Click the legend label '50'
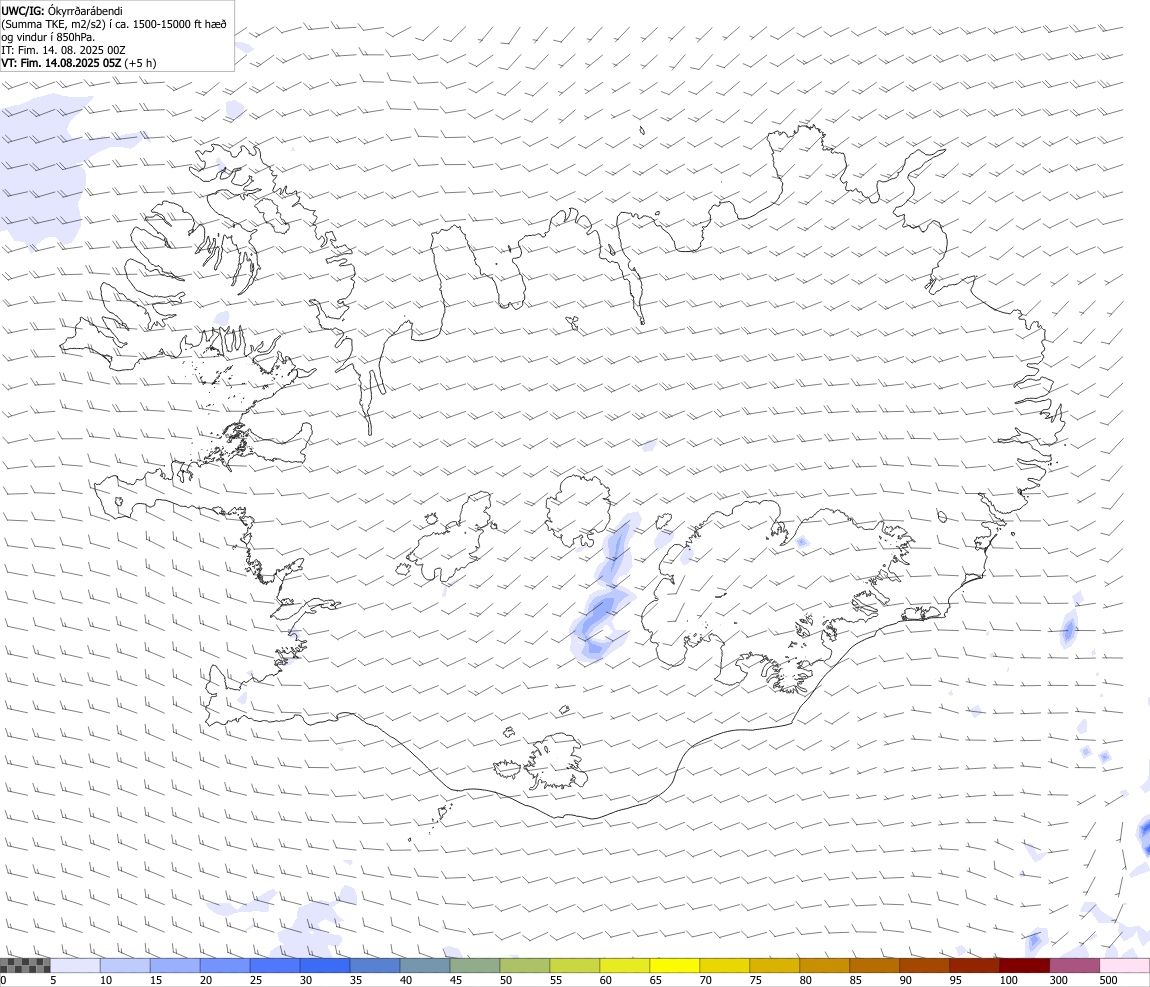1150x987 pixels. (506, 980)
